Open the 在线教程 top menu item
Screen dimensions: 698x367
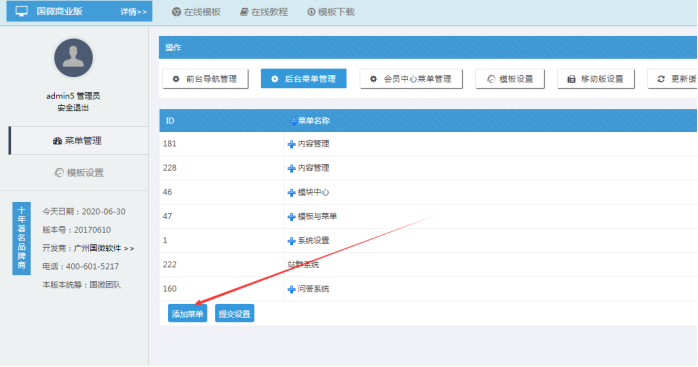(x=264, y=12)
